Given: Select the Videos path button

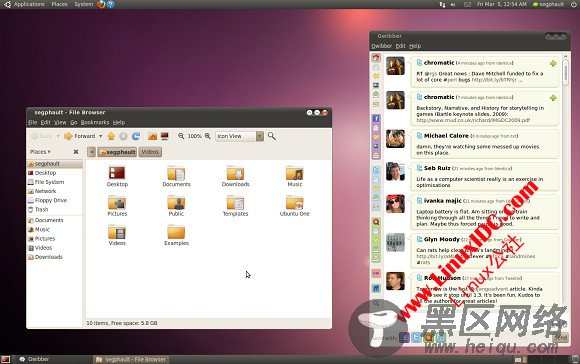Looking at the screenshot, I should point(150,152).
